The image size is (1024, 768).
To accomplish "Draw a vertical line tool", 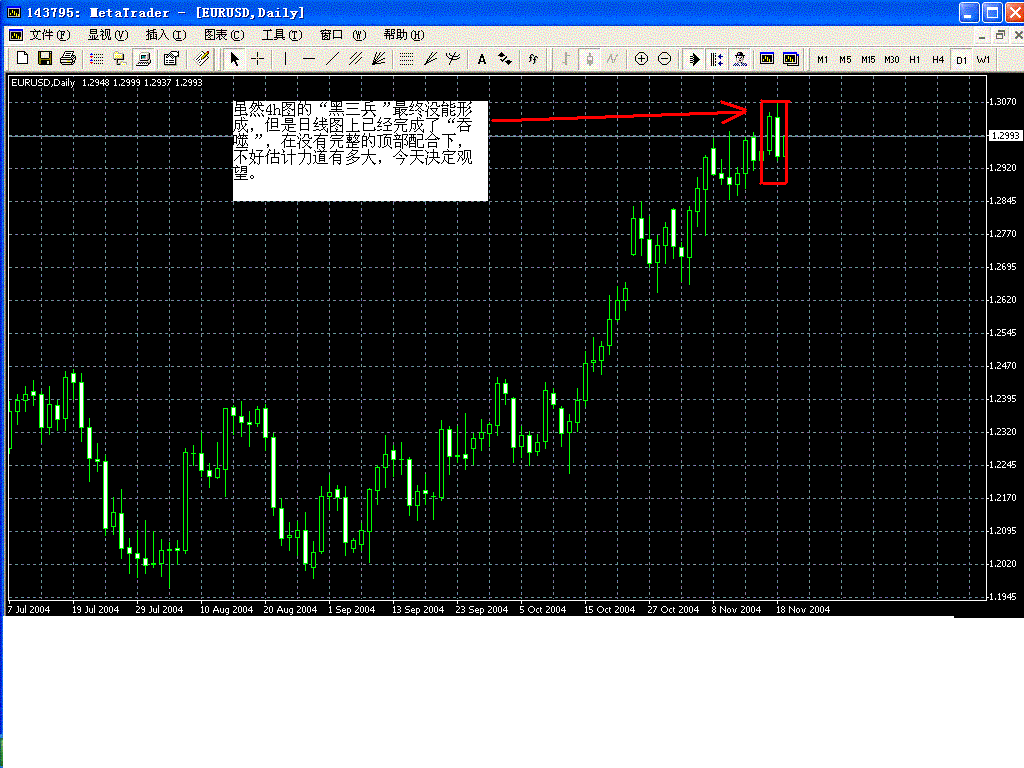I will point(285,59).
